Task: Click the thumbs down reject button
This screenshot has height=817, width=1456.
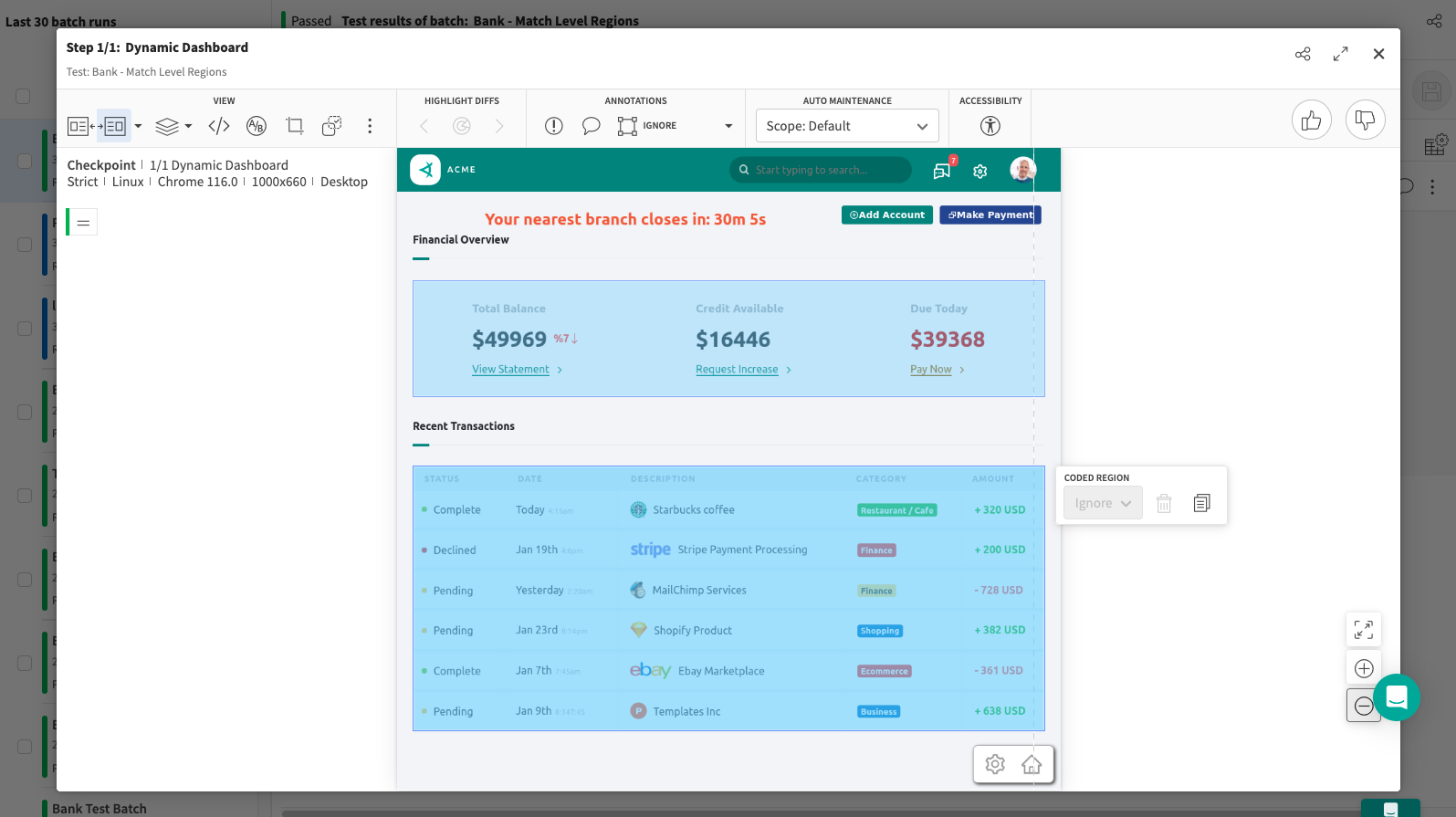Action: pos(1365,120)
